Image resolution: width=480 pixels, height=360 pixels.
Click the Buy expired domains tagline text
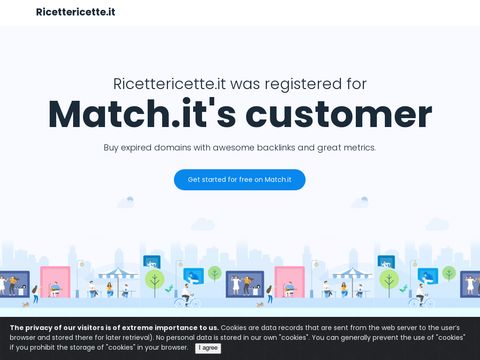coord(240,148)
